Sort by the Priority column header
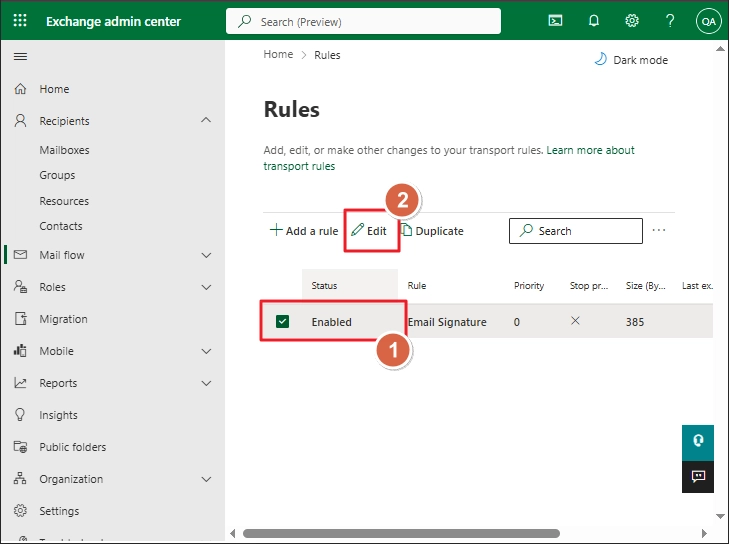This screenshot has height=544, width=729. click(529, 285)
